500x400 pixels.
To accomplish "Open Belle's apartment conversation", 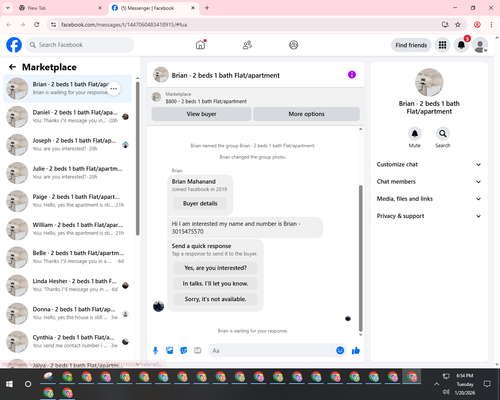I will pos(67,257).
